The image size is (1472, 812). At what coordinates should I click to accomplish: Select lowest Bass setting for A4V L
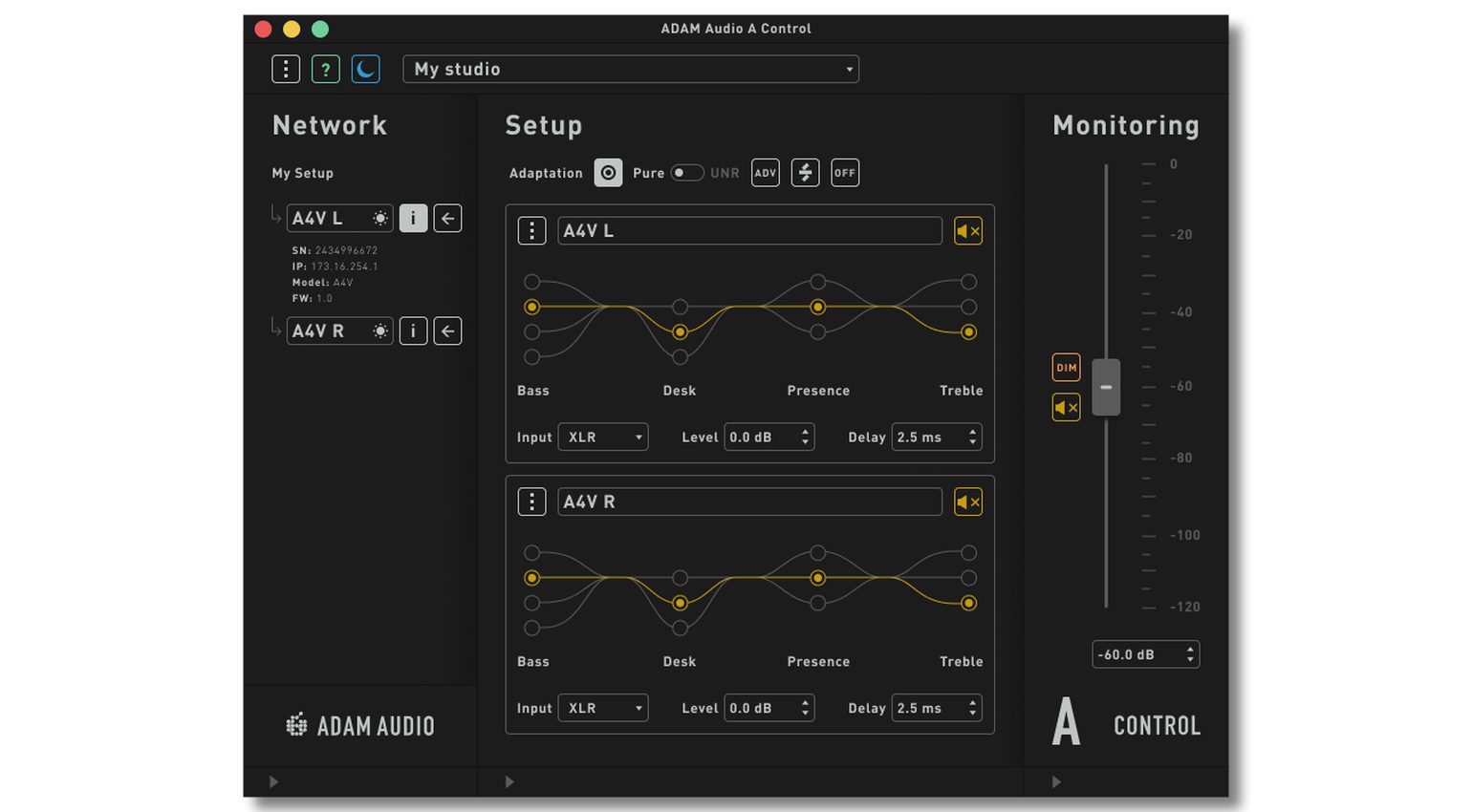click(532, 357)
